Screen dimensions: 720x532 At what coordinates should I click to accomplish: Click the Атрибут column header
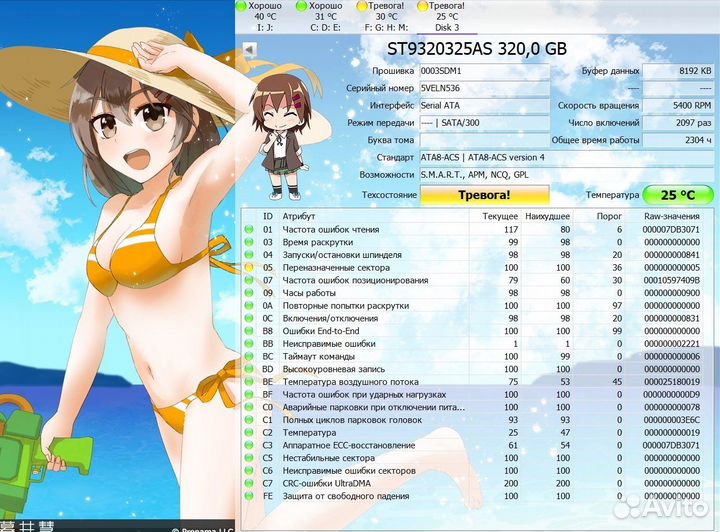pos(298,216)
